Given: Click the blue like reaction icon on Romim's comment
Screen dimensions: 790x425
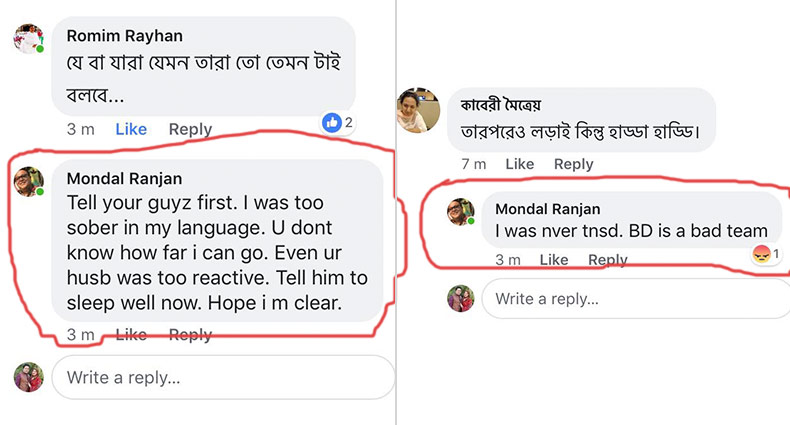Looking at the screenshot, I should [332, 123].
